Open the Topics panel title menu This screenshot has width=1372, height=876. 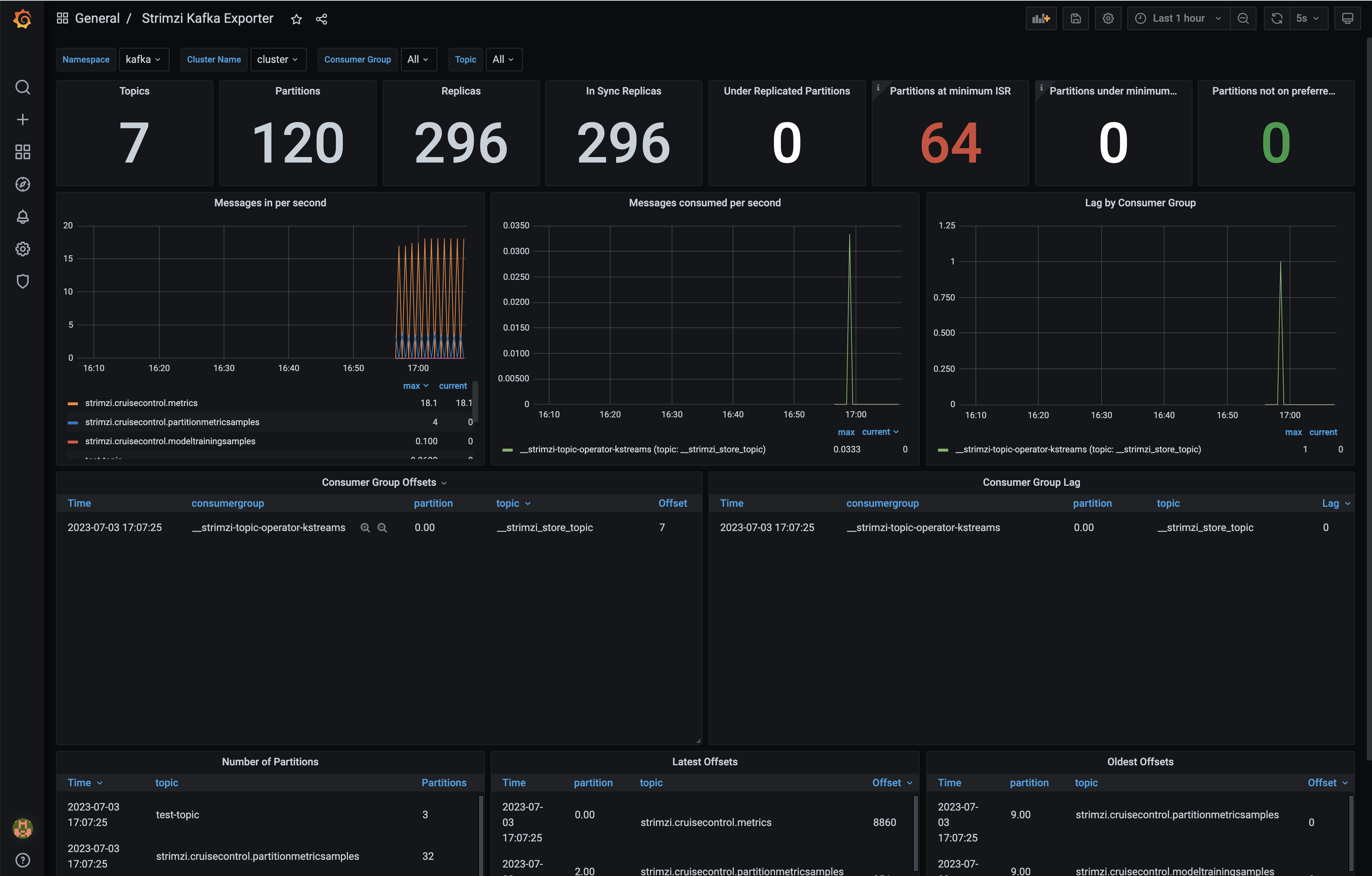[135, 91]
